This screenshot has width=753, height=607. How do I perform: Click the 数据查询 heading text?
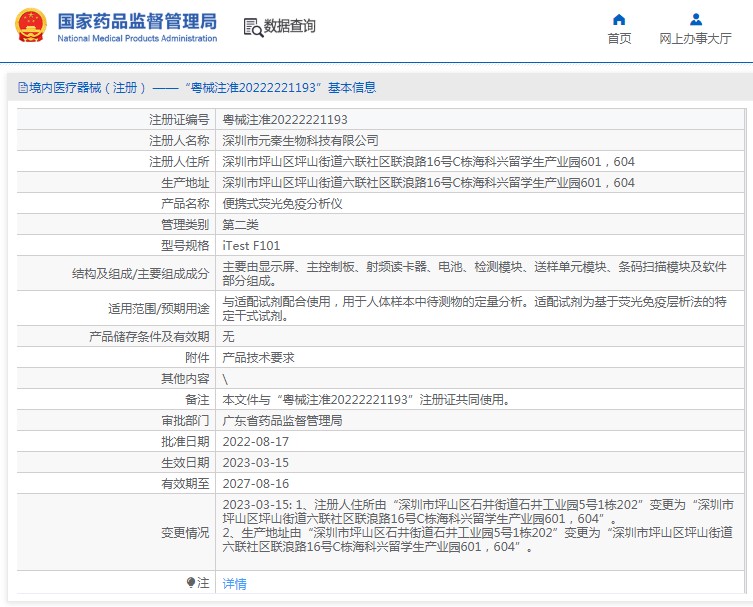(290, 26)
